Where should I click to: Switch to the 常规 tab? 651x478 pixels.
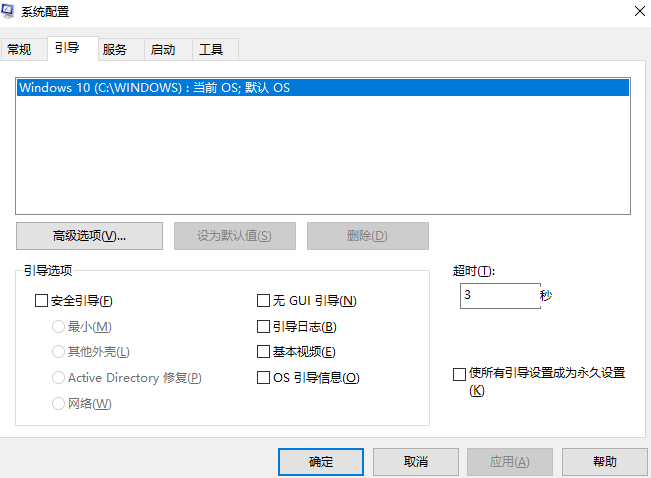(19, 49)
